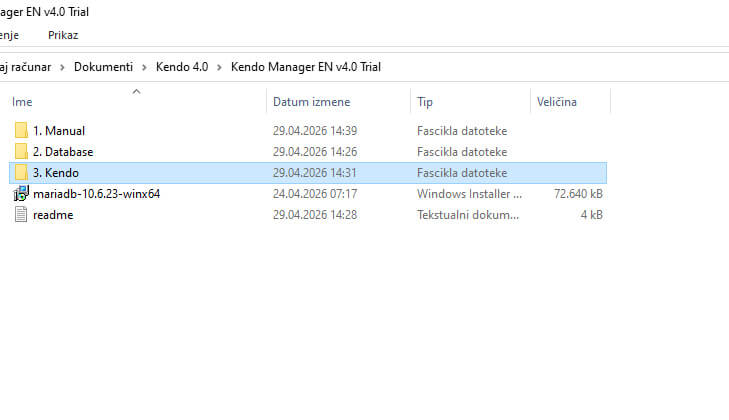Viewport: 729px width, 420px height.
Task: Select the 2. Database folder icon
Action: tap(21, 152)
